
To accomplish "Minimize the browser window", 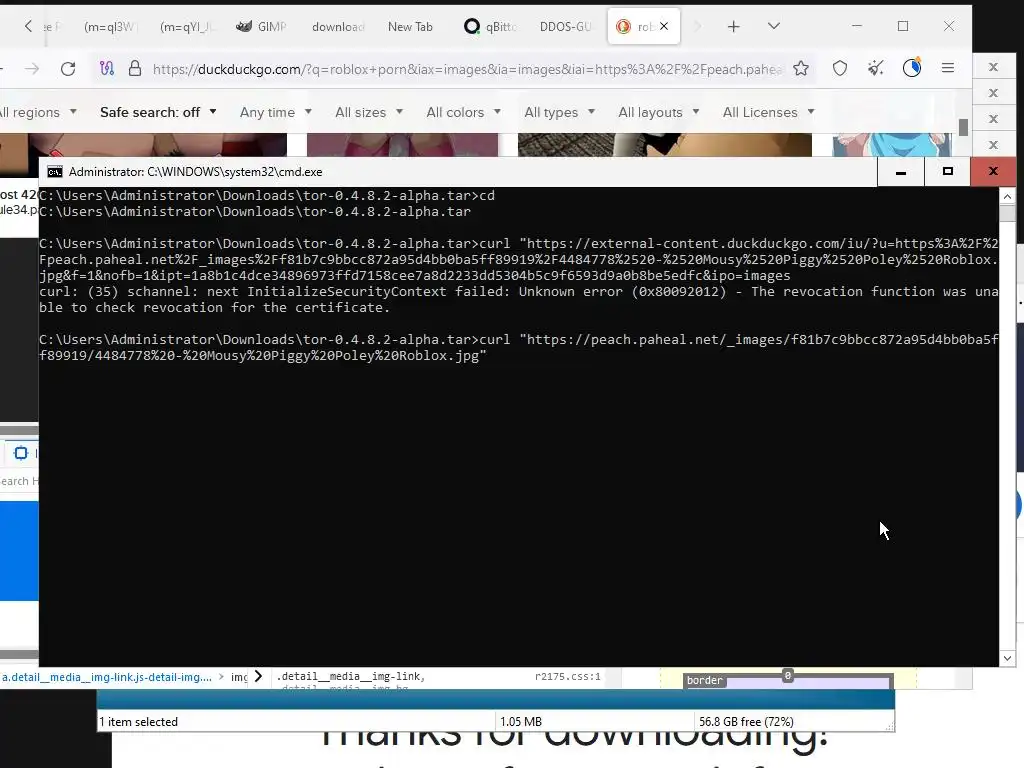I will 857,26.
